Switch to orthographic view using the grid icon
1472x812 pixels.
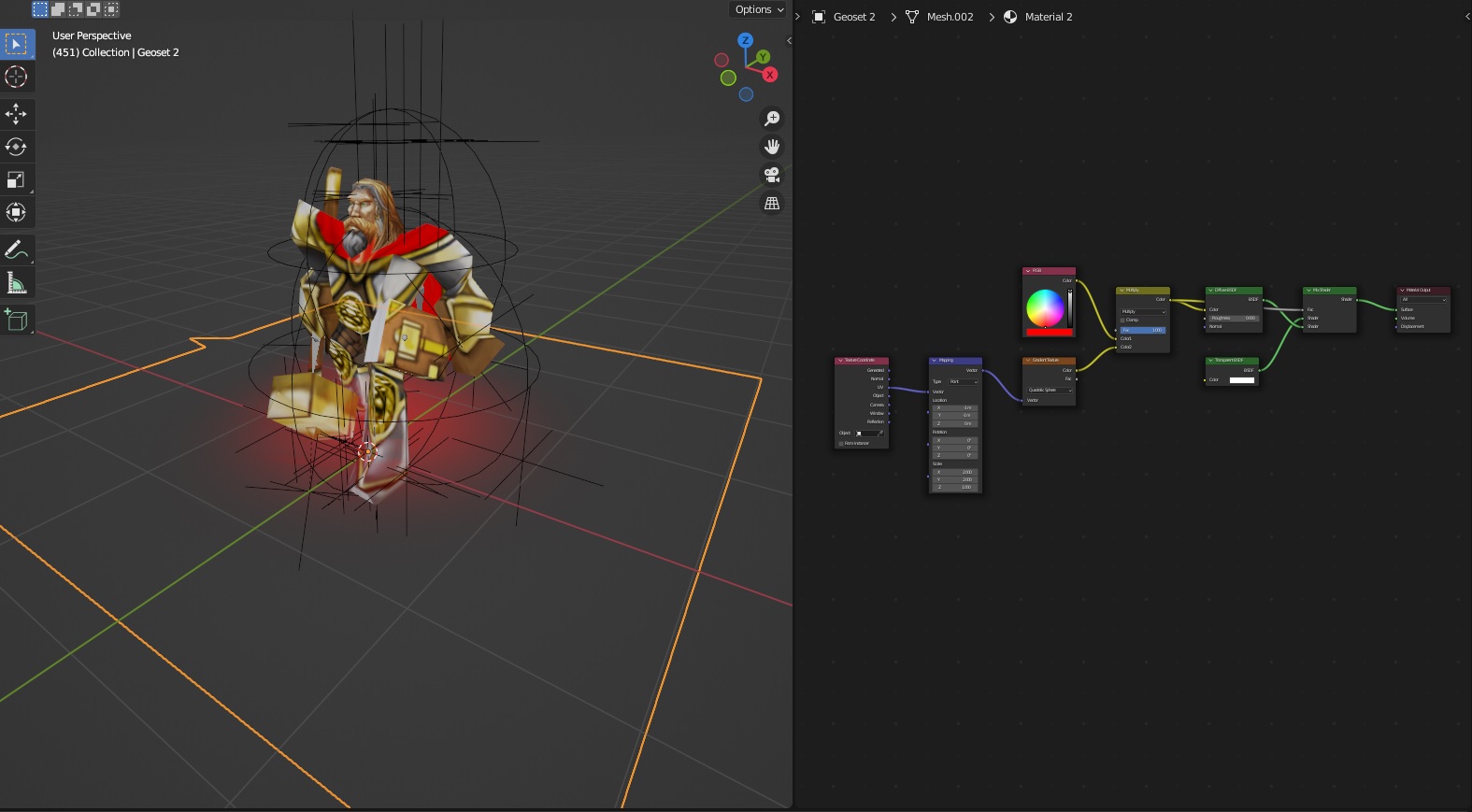772,203
